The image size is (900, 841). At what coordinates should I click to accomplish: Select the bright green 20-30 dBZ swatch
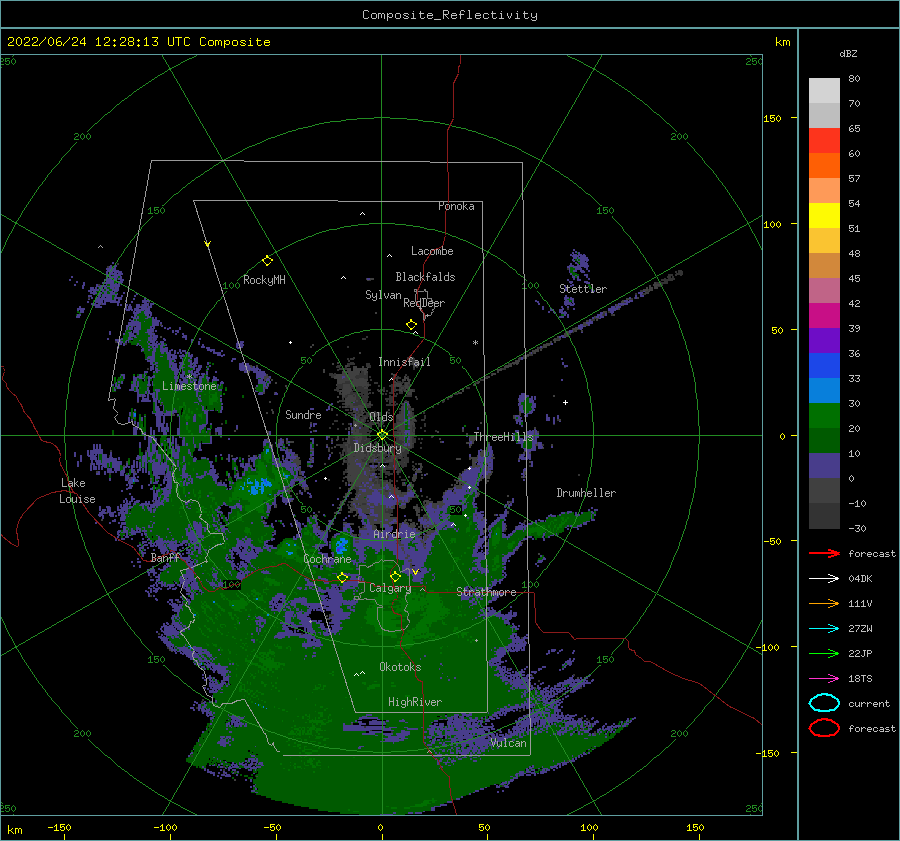[824, 416]
